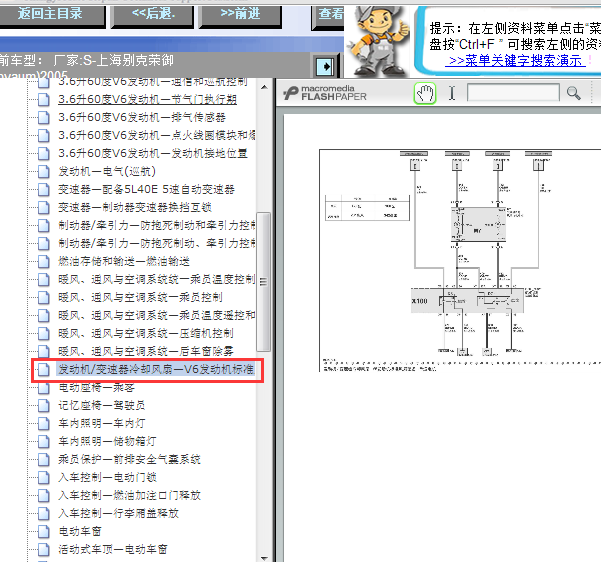Click document icon beside 电动车窗
601x562 pixels.
(x=44, y=532)
